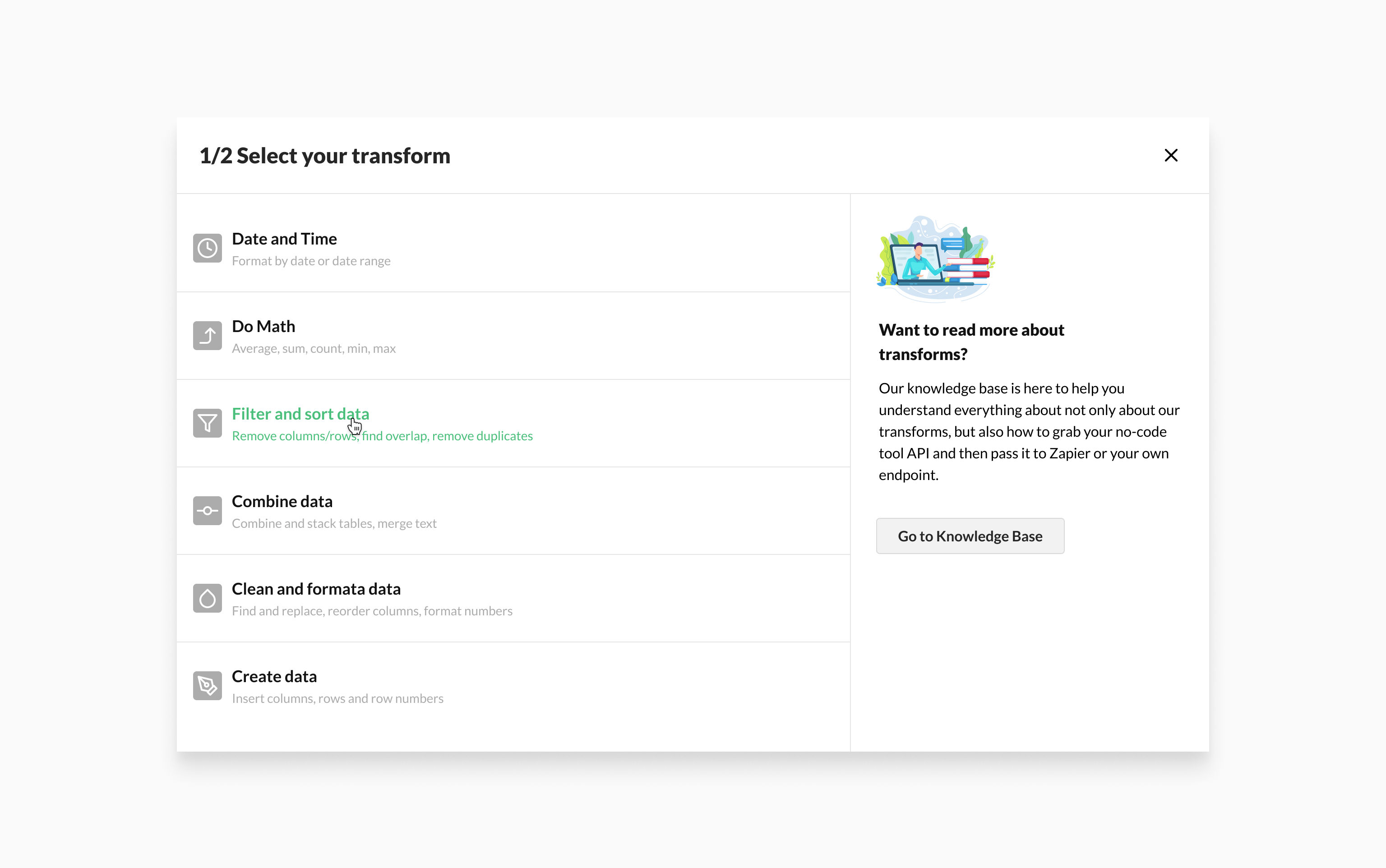Click 'Average, sum, count, min, max' text
This screenshot has width=1386, height=868.
click(x=314, y=348)
